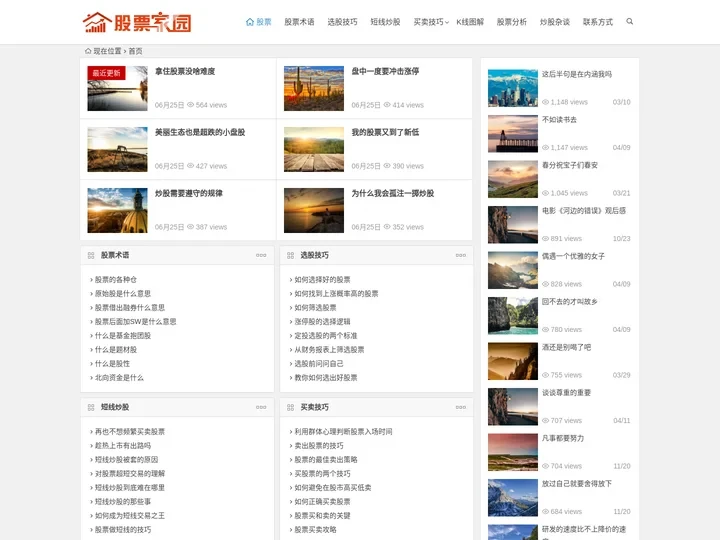This screenshot has height=540, width=720.
Task: Open 短线炒股 in the top navigation
Action: (385, 22)
